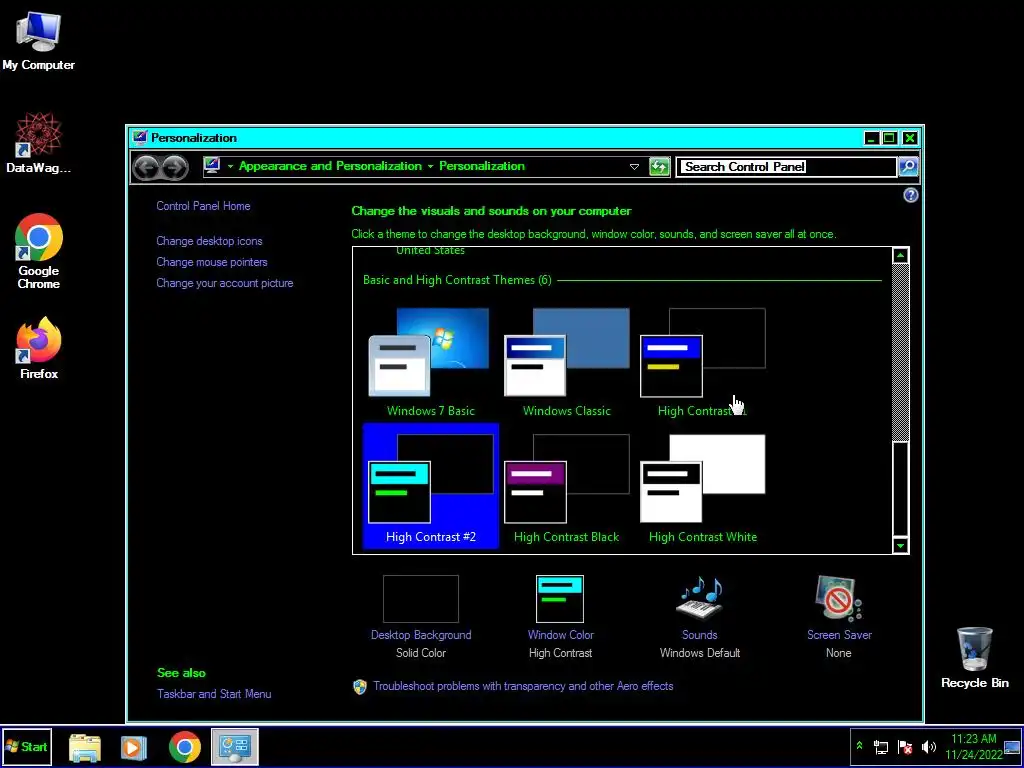Launch Firefox from the desktop
1024x768 pixels.
tap(39, 348)
